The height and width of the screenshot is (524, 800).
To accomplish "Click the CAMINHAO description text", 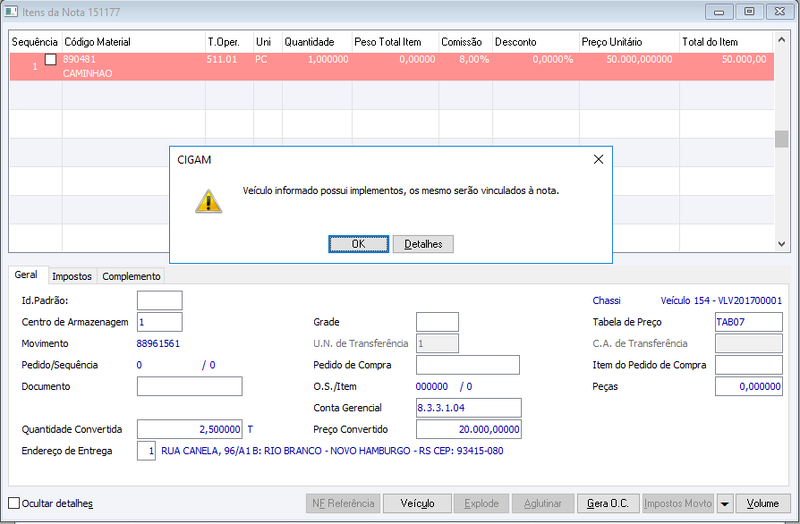I will [x=87, y=73].
